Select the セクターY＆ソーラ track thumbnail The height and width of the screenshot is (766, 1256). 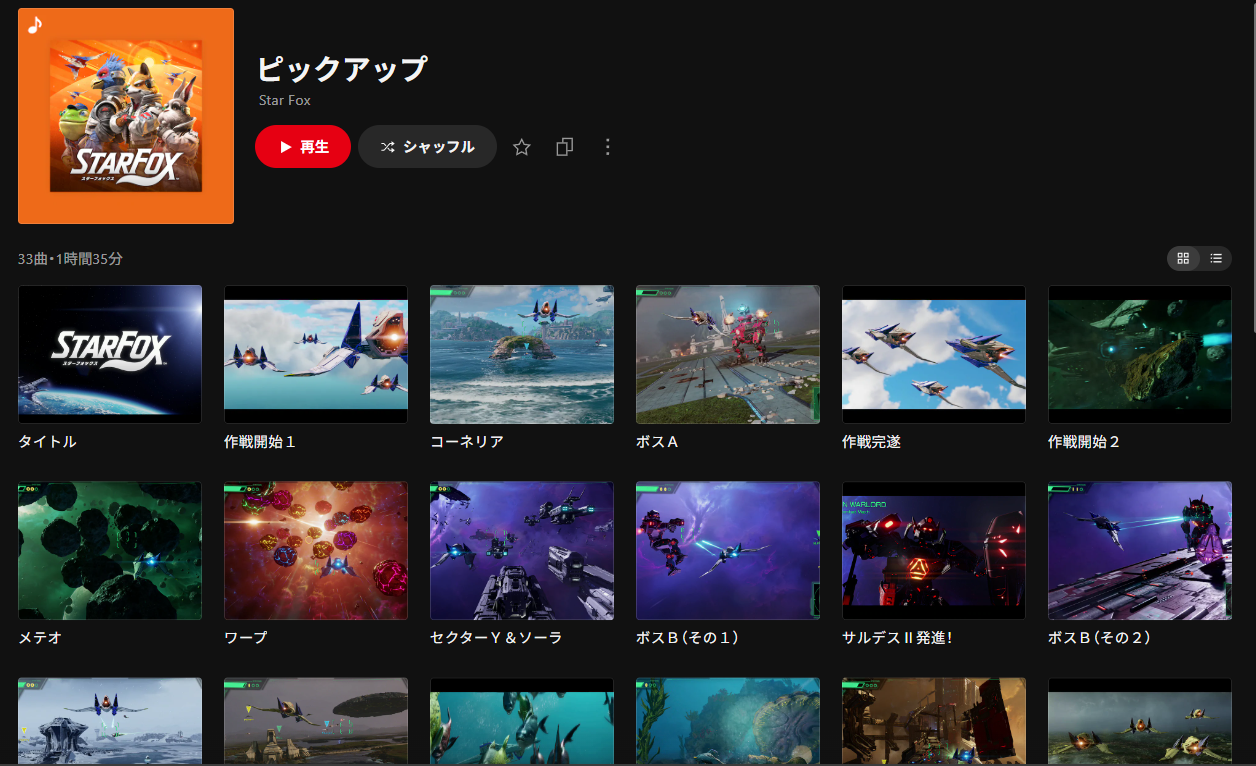522,550
